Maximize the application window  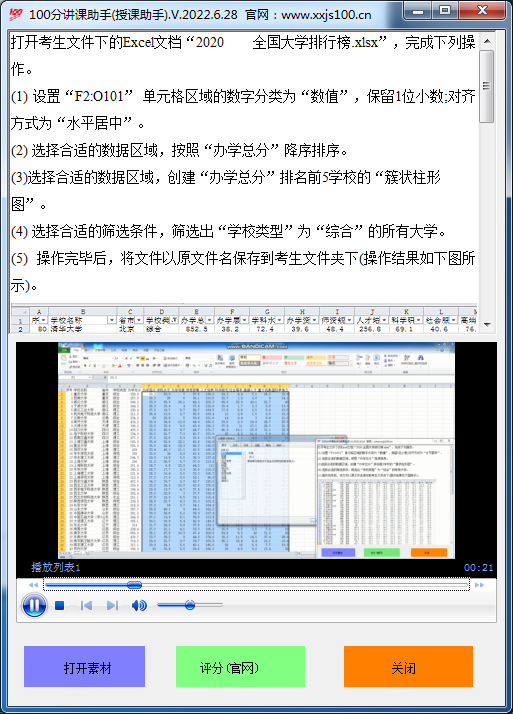point(445,10)
